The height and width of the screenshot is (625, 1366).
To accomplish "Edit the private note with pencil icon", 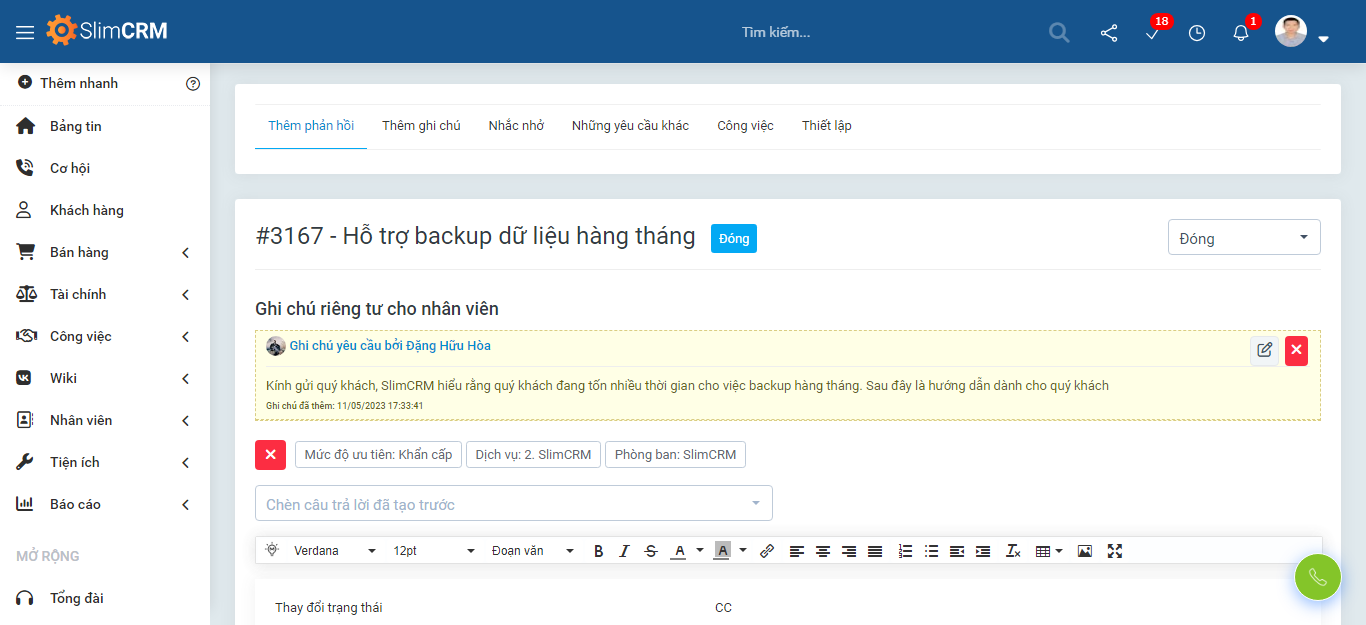I will point(1264,350).
